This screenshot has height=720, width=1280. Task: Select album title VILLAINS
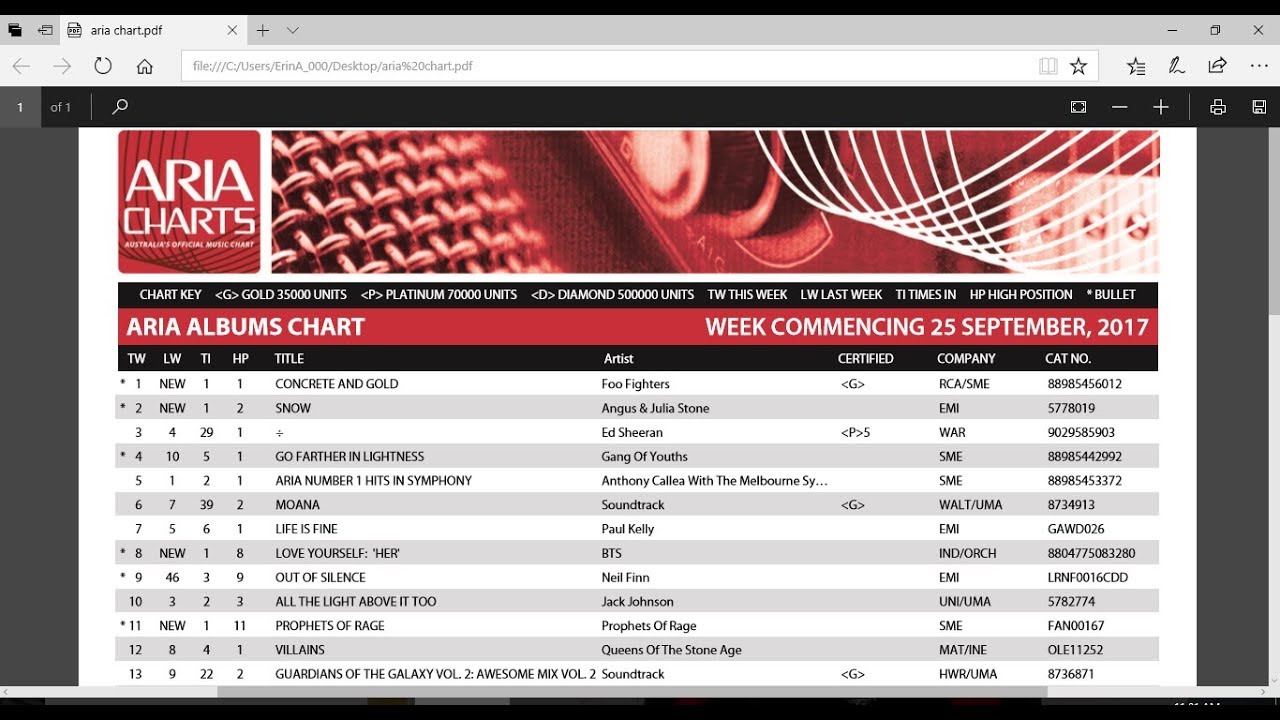click(300, 650)
